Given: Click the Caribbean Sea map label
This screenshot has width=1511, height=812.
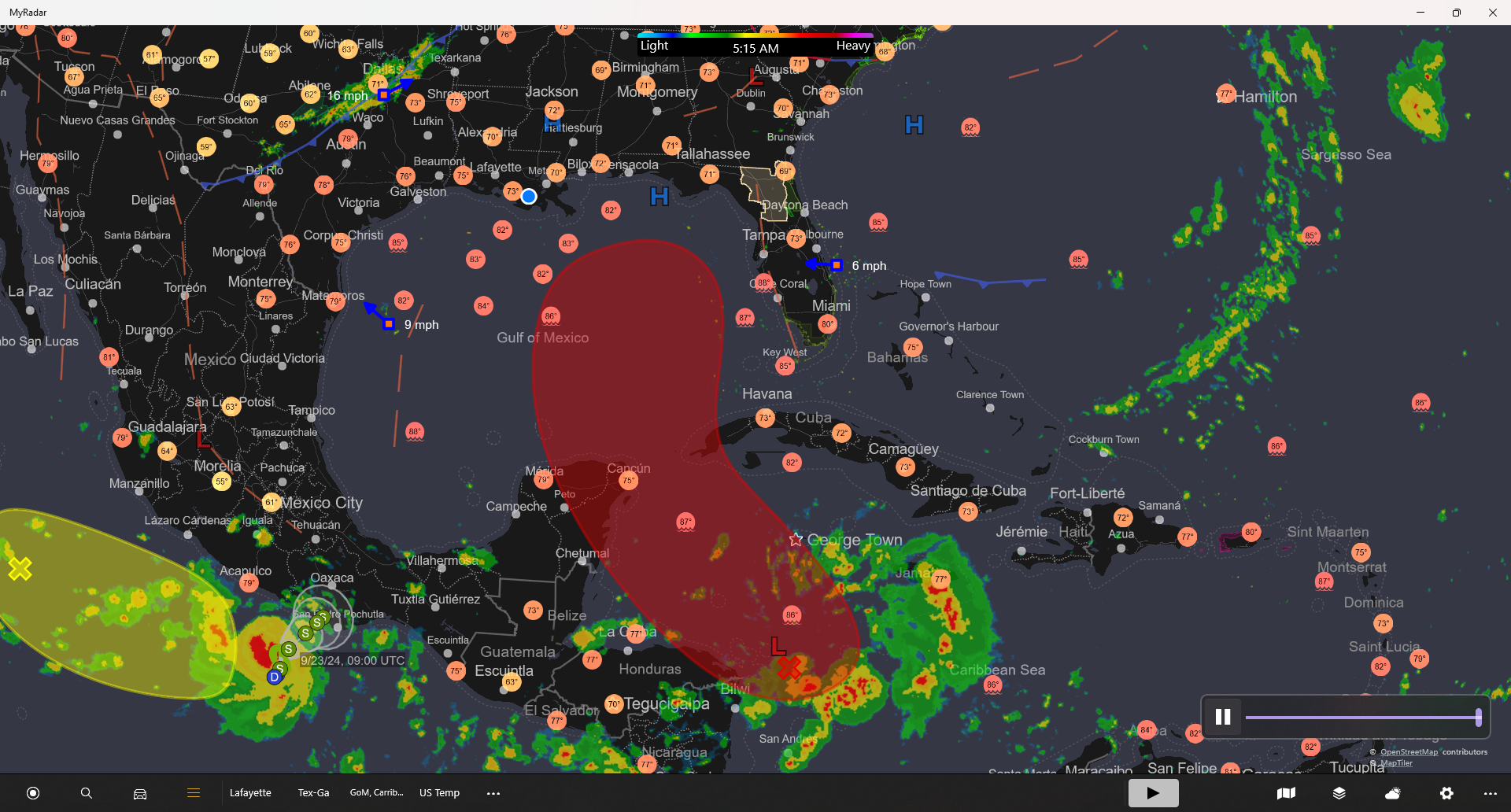Looking at the screenshot, I should (997, 670).
